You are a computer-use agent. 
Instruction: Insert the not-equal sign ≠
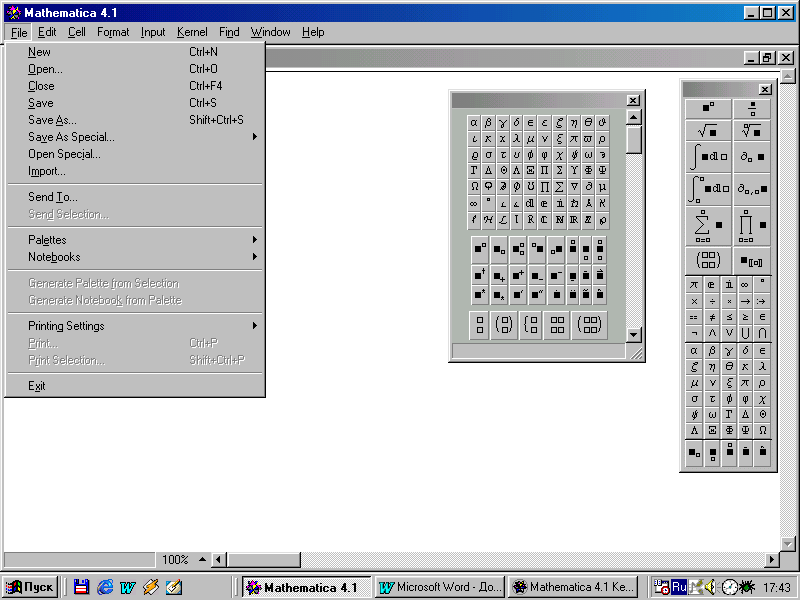click(712, 317)
